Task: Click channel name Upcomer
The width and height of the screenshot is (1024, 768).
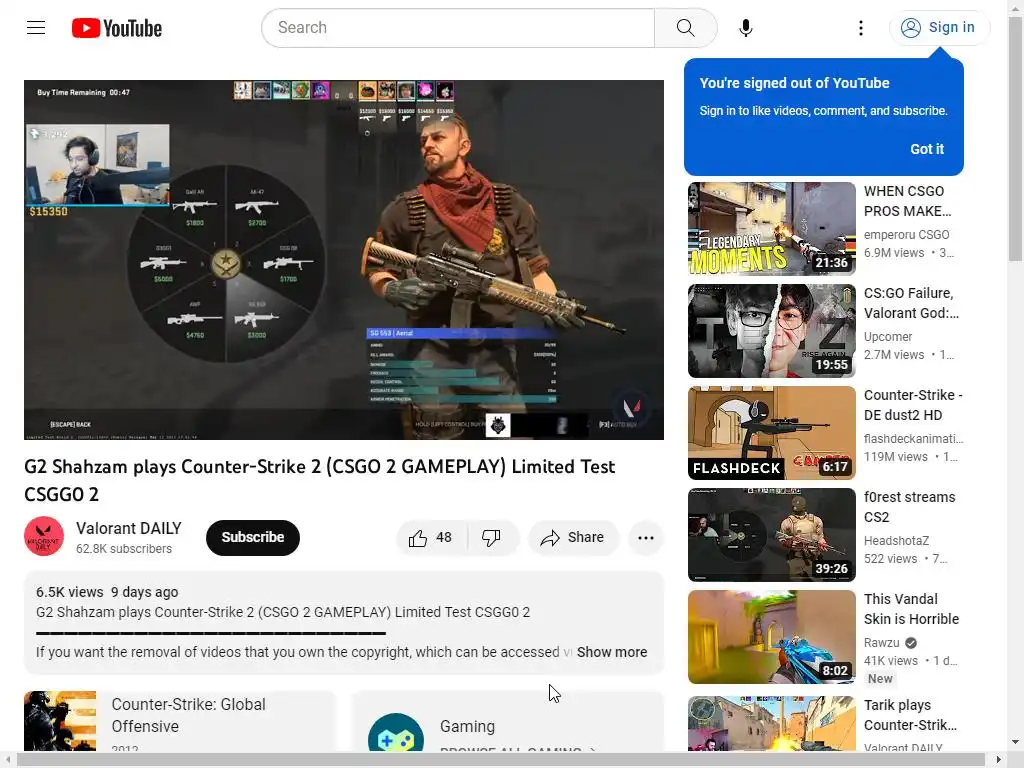Action: coord(888,336)
